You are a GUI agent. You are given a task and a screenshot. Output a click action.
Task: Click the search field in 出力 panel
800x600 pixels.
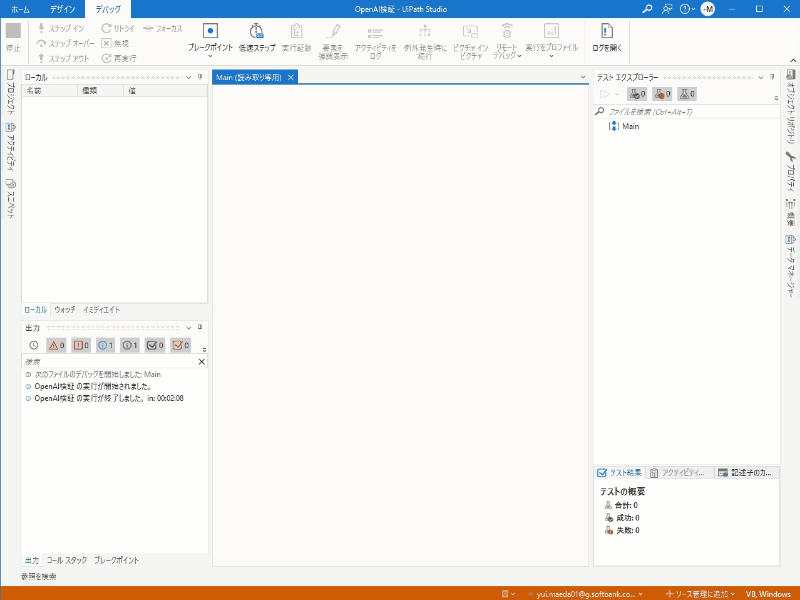109,362
